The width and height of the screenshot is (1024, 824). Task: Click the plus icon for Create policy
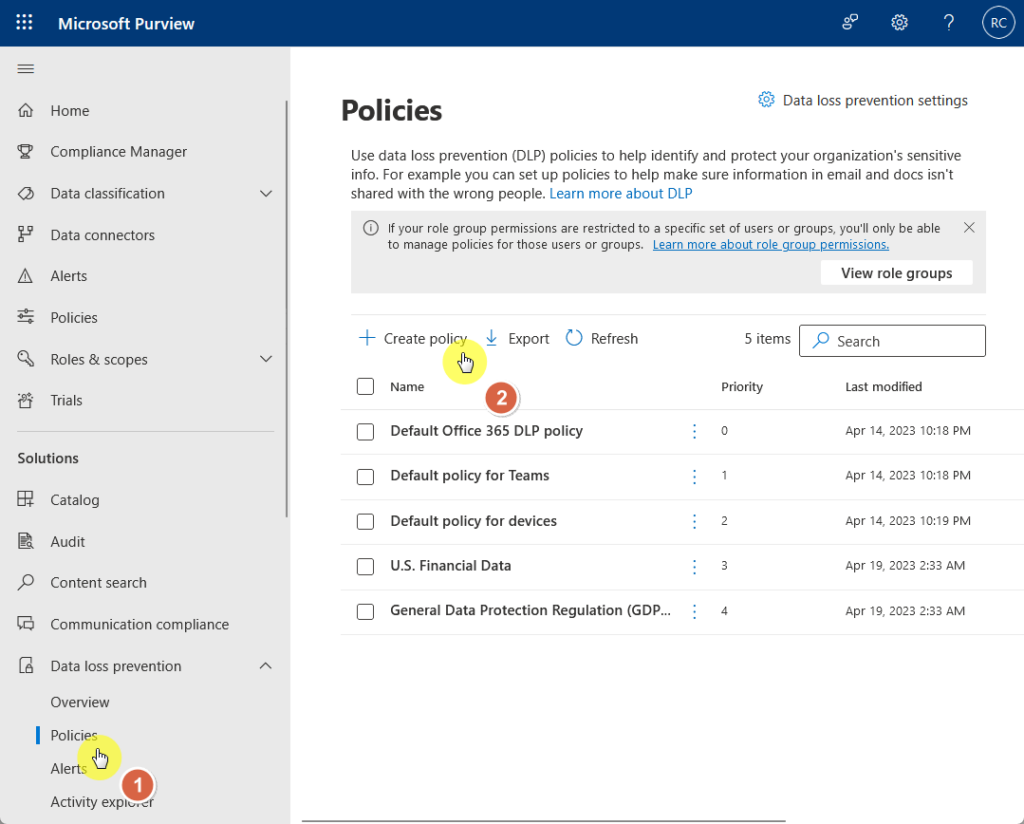click(x=367, y=338)
